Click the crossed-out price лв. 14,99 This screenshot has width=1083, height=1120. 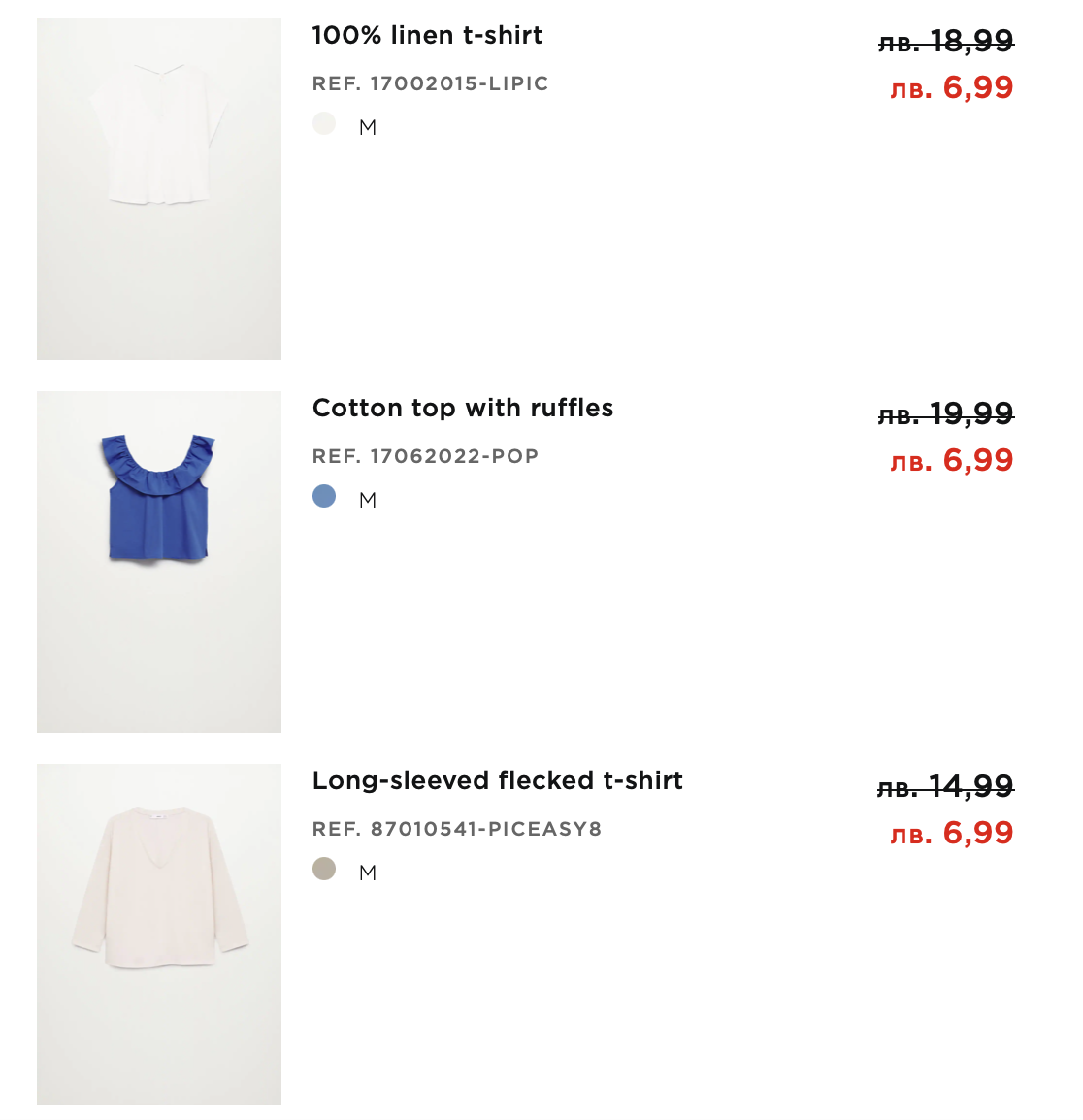[946, 786]
